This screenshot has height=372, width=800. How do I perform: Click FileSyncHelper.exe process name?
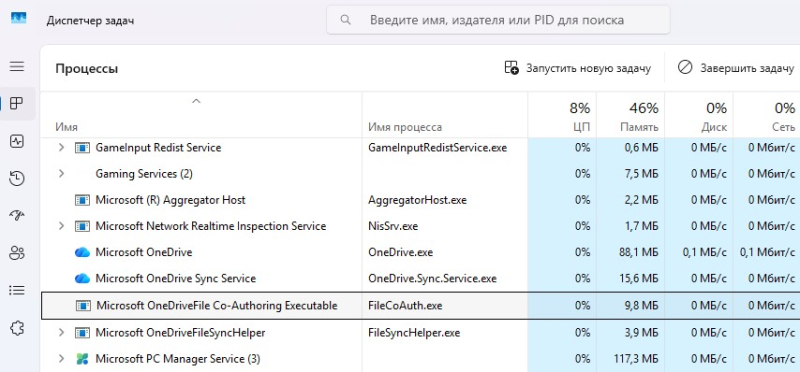point(414,333)
